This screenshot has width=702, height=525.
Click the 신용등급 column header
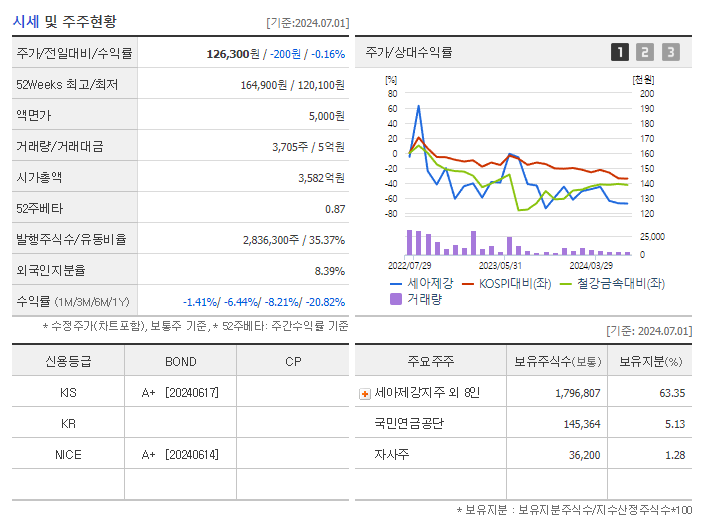(68, 361)
